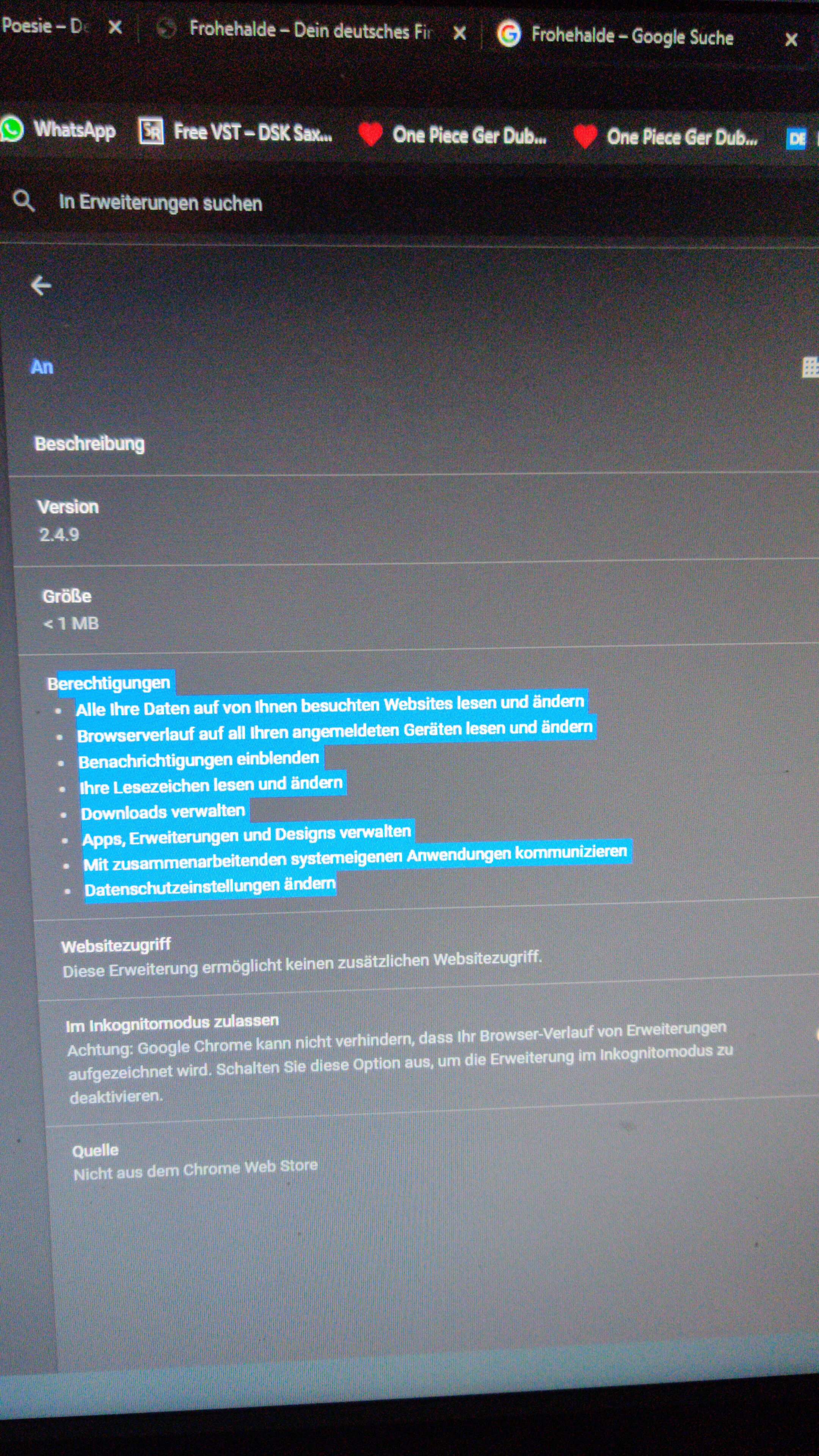This screenshot has width=819, height=1456.
Task: Click the grid icon right of 'An'
Action: (x=810, y=367)
